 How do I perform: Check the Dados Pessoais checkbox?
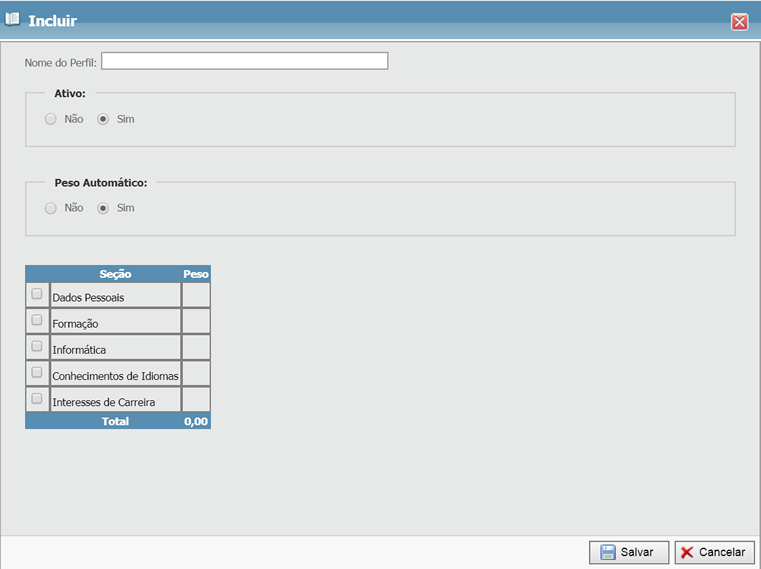pos(37,294)
